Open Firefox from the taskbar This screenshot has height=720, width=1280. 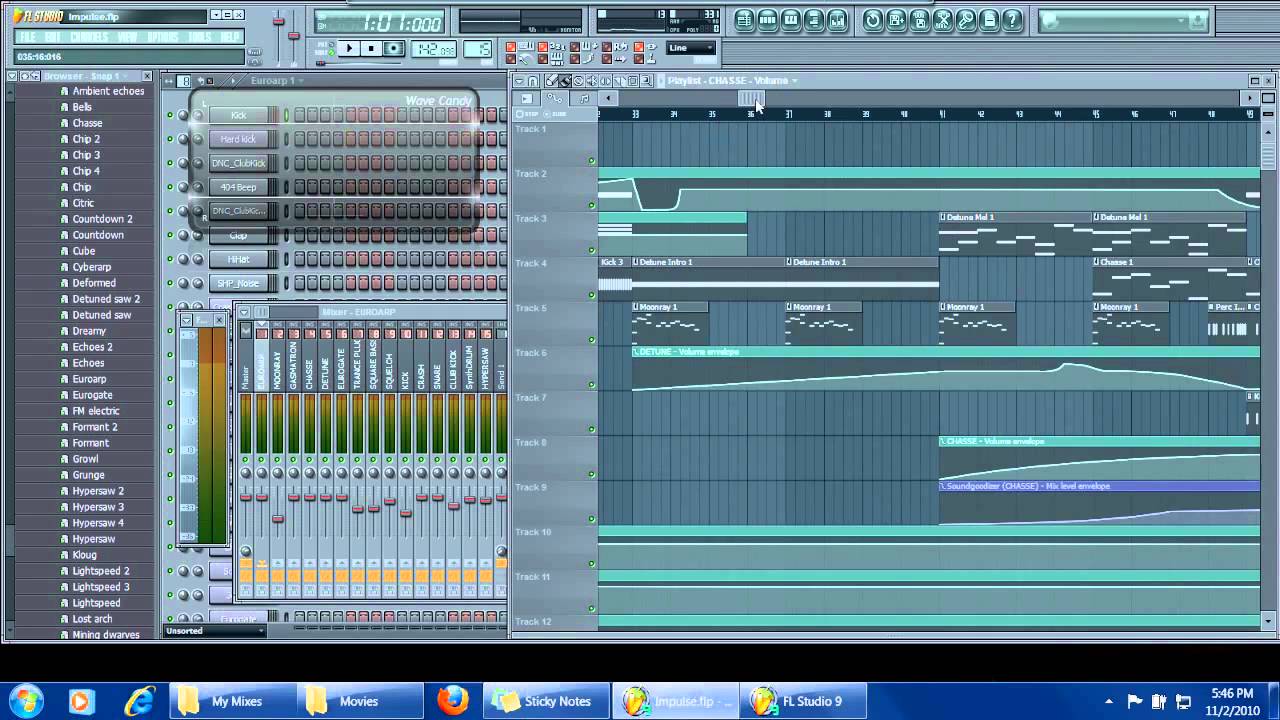(453, 701)
